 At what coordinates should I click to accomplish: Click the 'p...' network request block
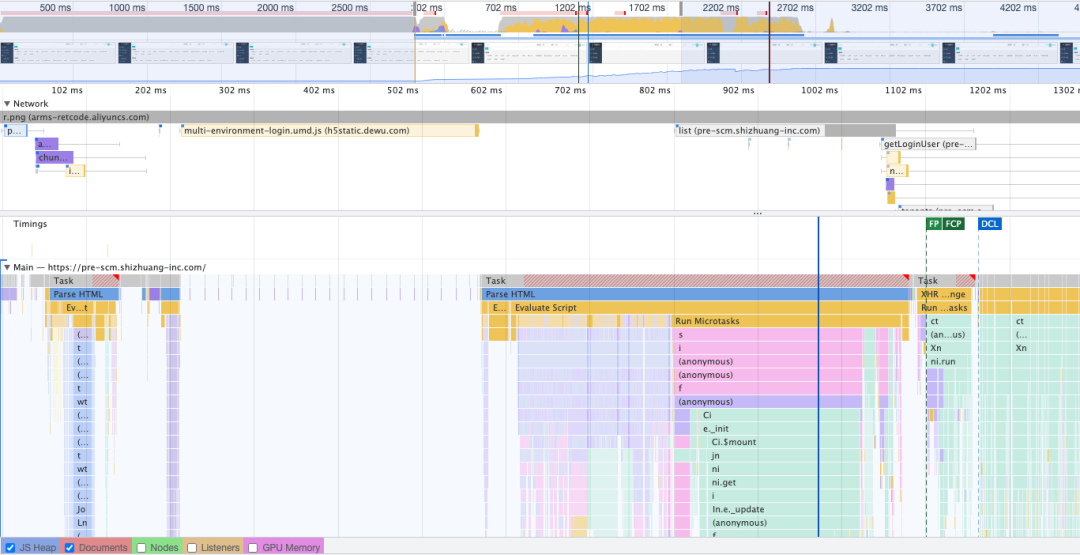pyautogui.click(x=16, y=131)
